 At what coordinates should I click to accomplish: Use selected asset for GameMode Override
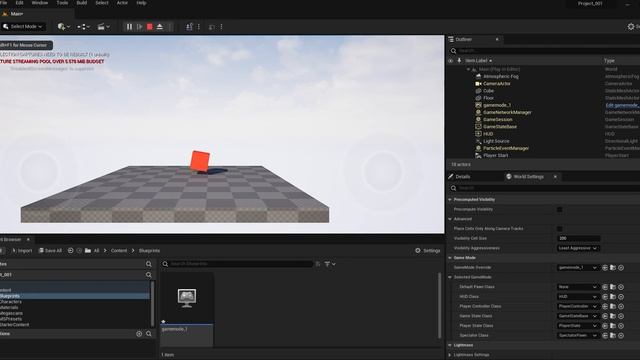coord(605,268)
